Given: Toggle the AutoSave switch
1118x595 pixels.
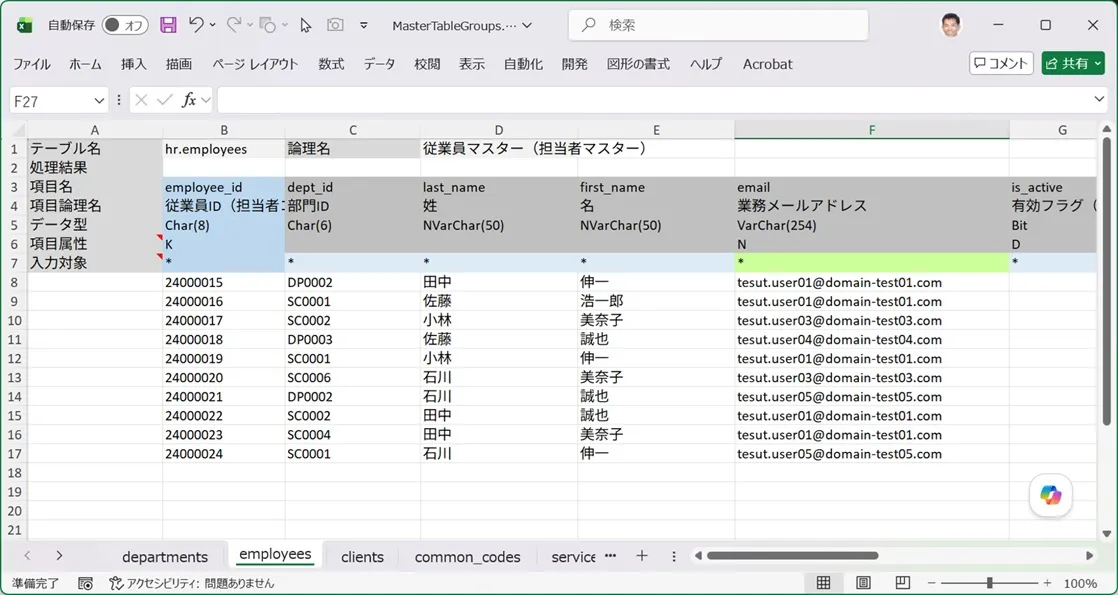Looking at the screenshot, I should click(125, 26).
